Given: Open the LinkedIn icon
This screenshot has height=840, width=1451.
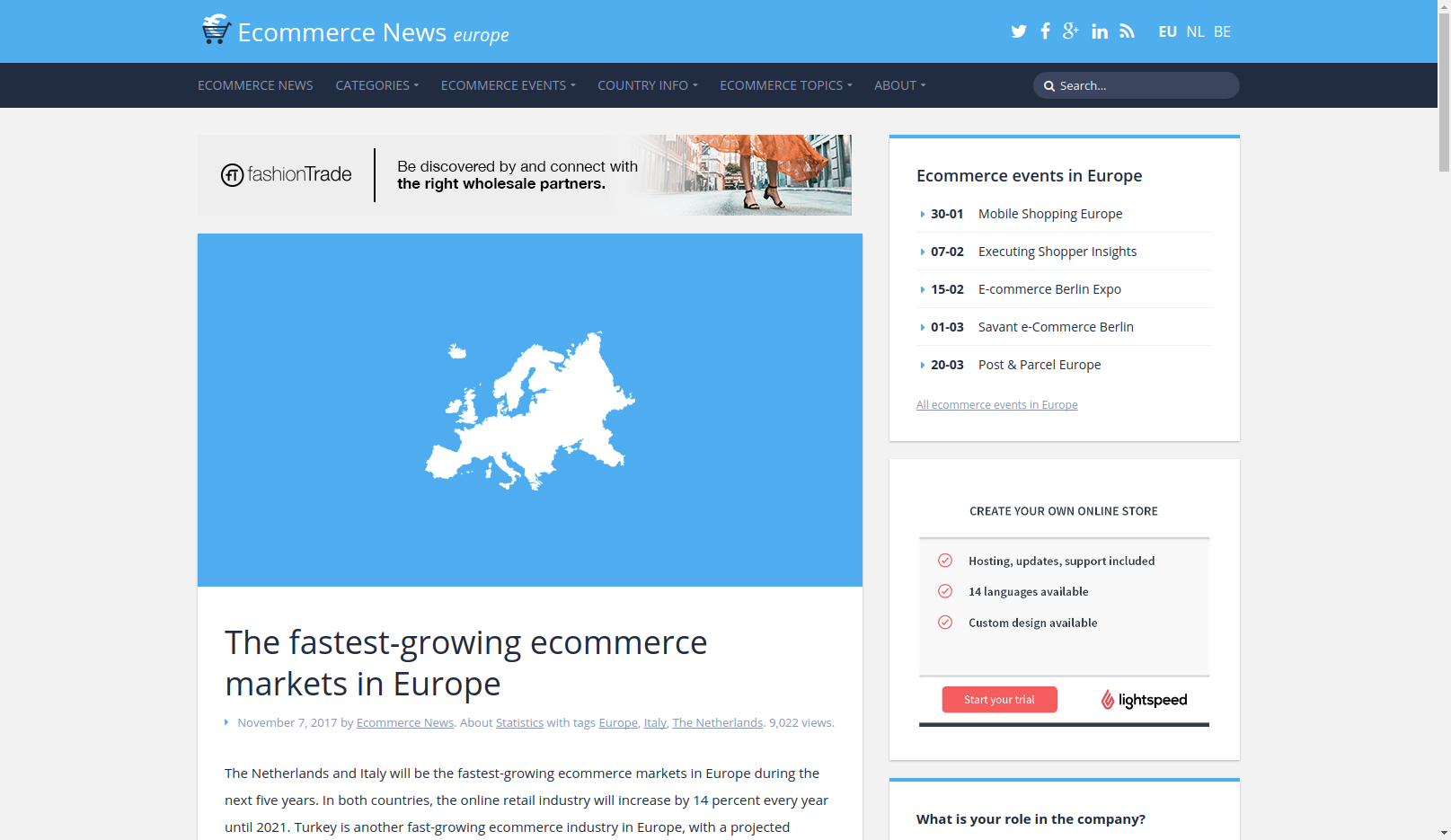Looking at the screenshot, I should tap(1100, 31).
